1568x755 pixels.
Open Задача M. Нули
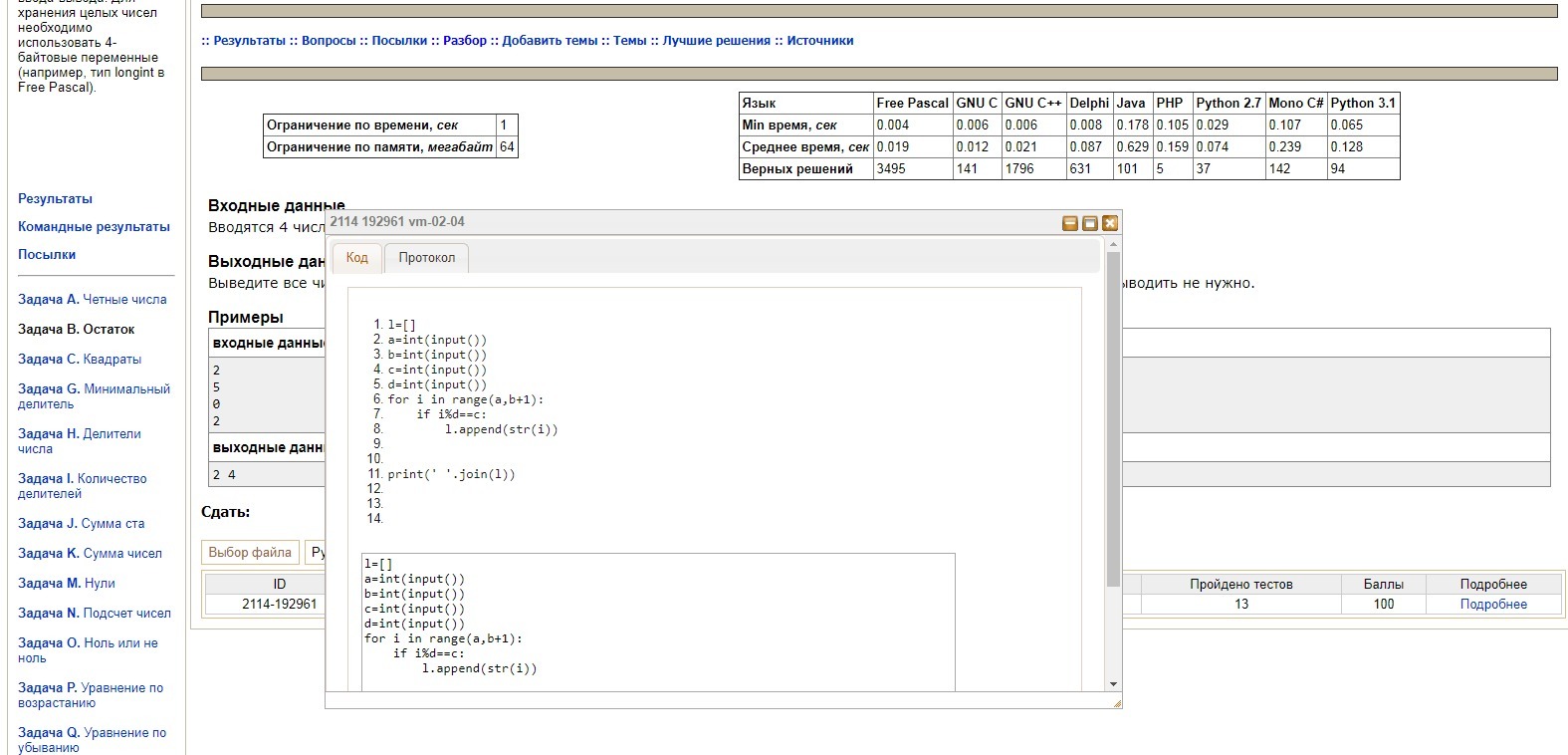(x=67, y=584)
